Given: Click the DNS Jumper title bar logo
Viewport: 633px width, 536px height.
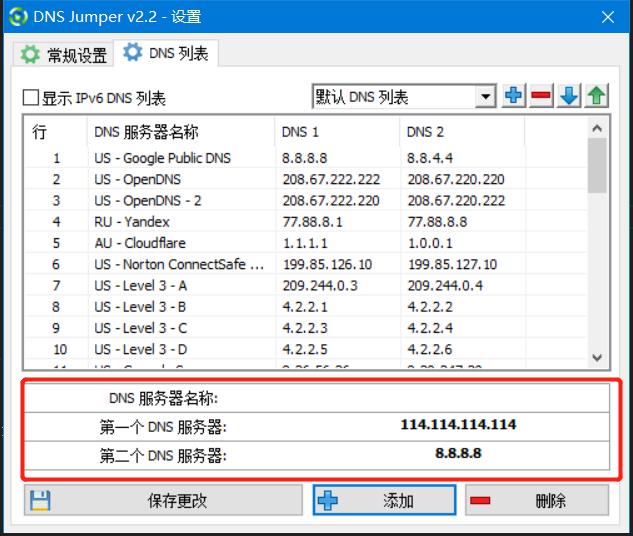Looking at the screenshot, I should [x=18, y=17].
